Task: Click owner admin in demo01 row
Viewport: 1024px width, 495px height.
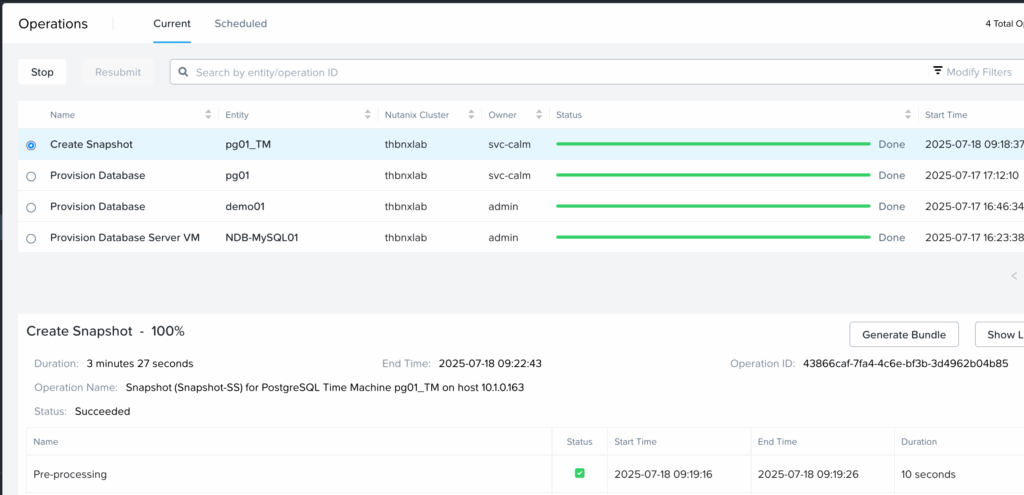Action: [x=504, y=206]
